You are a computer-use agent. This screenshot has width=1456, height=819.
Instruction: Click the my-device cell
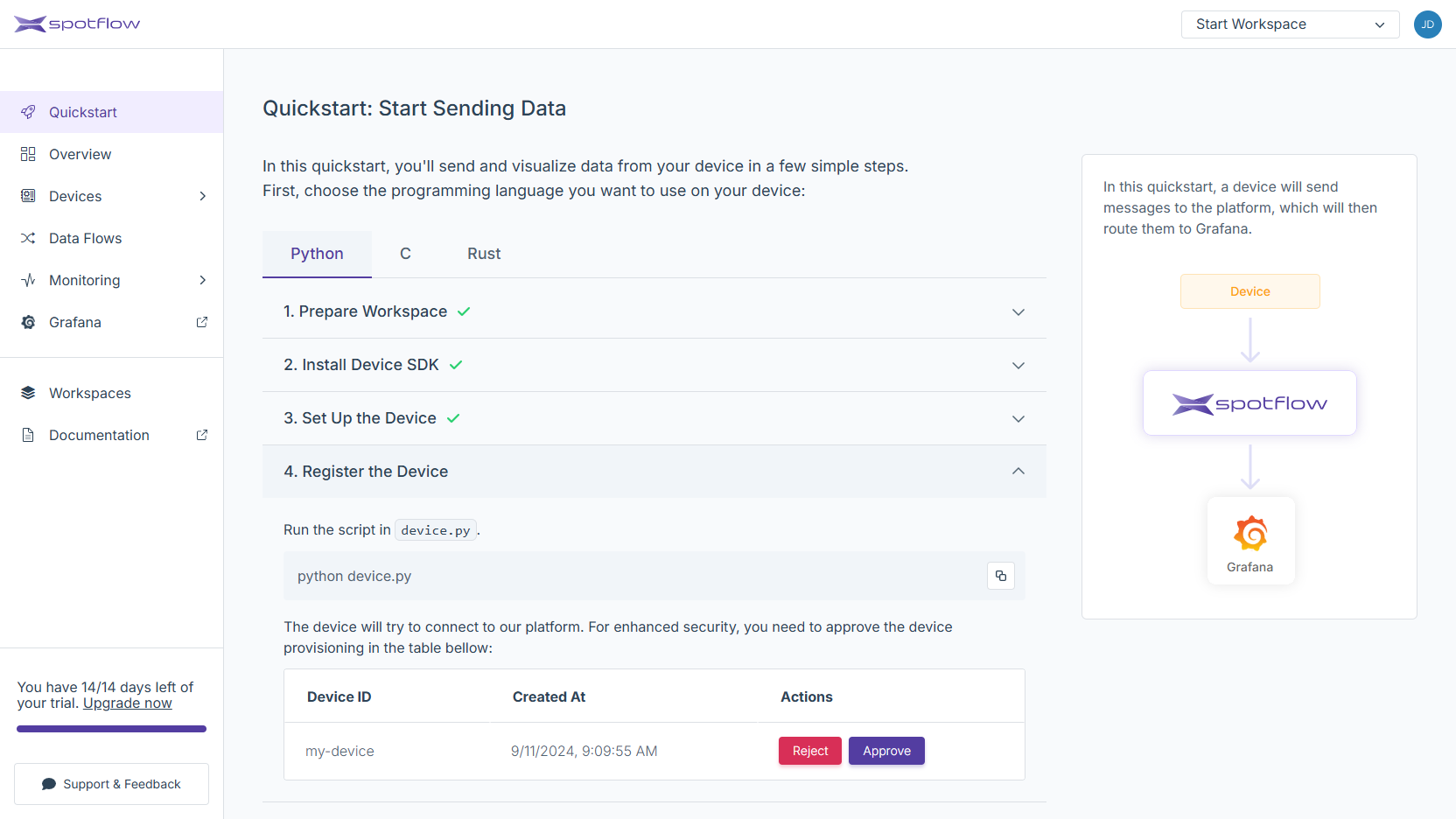[x=339, y=751]
